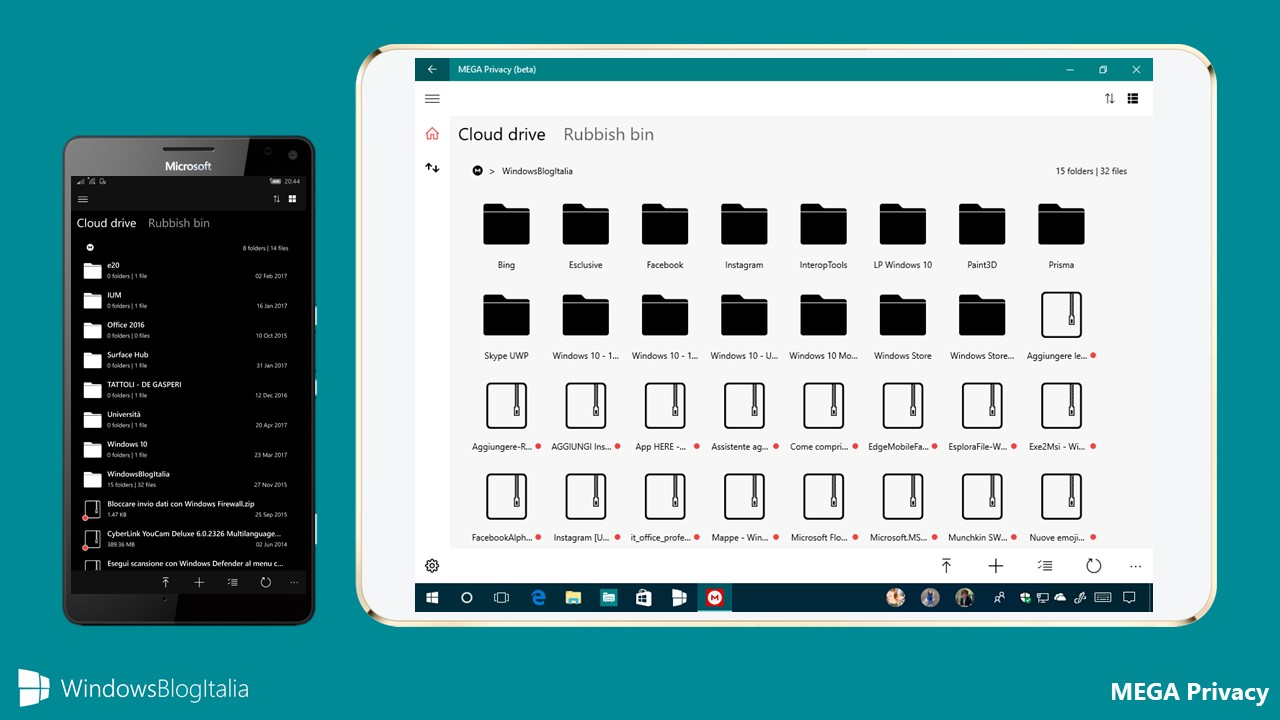Image resolution: width=1280 pixels, height=720 pixels.
Task: Open File Explorer from taskbar
Action: [573, 598]
